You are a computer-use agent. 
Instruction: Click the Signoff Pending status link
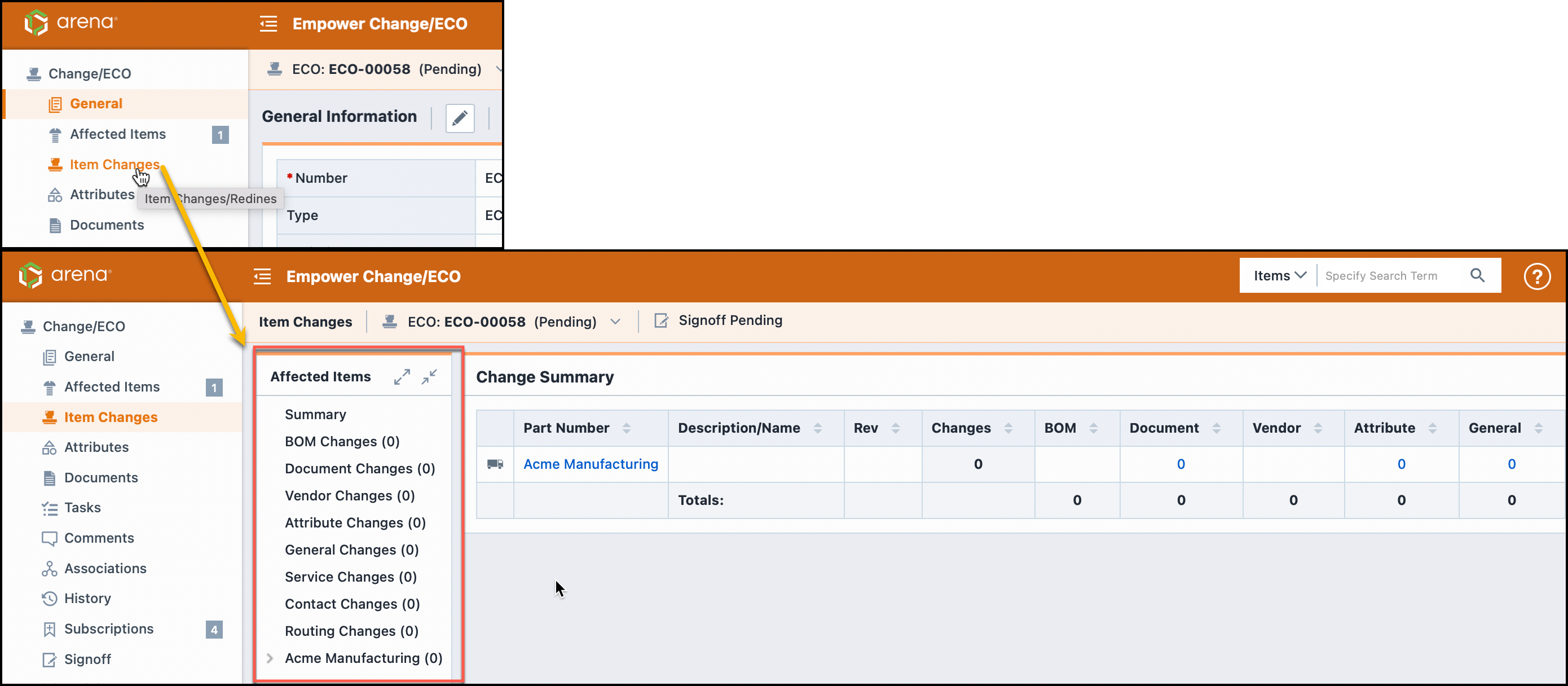pyautogui.click(x=730, y=320)
